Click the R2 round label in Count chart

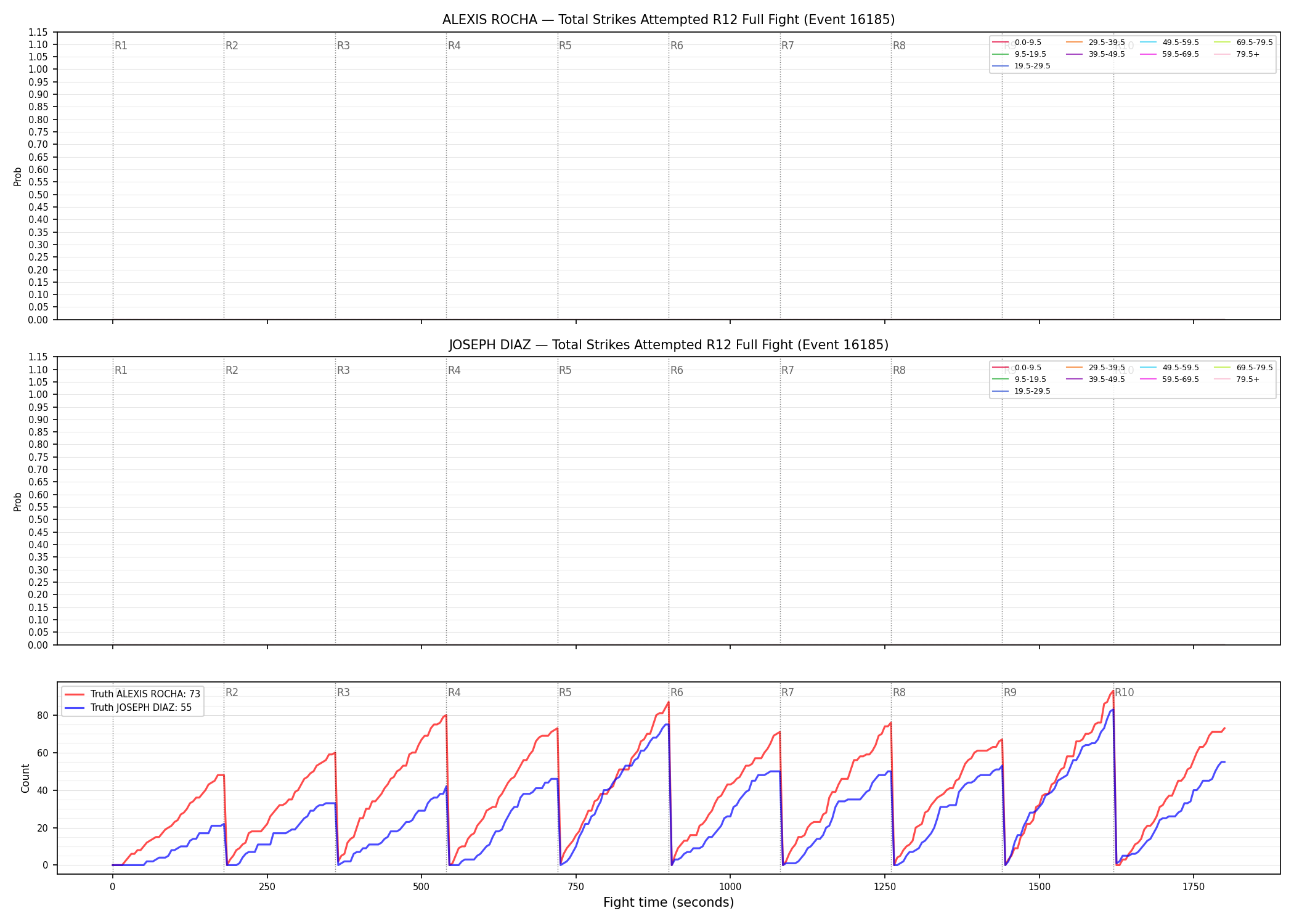(x=232, y=692)
